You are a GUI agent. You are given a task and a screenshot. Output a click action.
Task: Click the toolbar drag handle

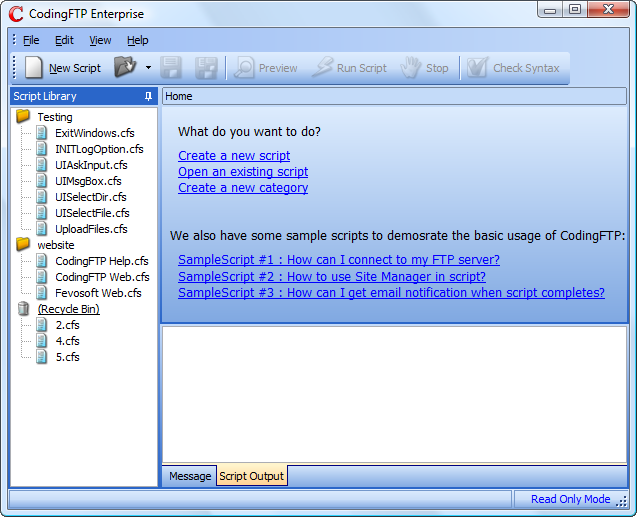(x=15, y=67)
